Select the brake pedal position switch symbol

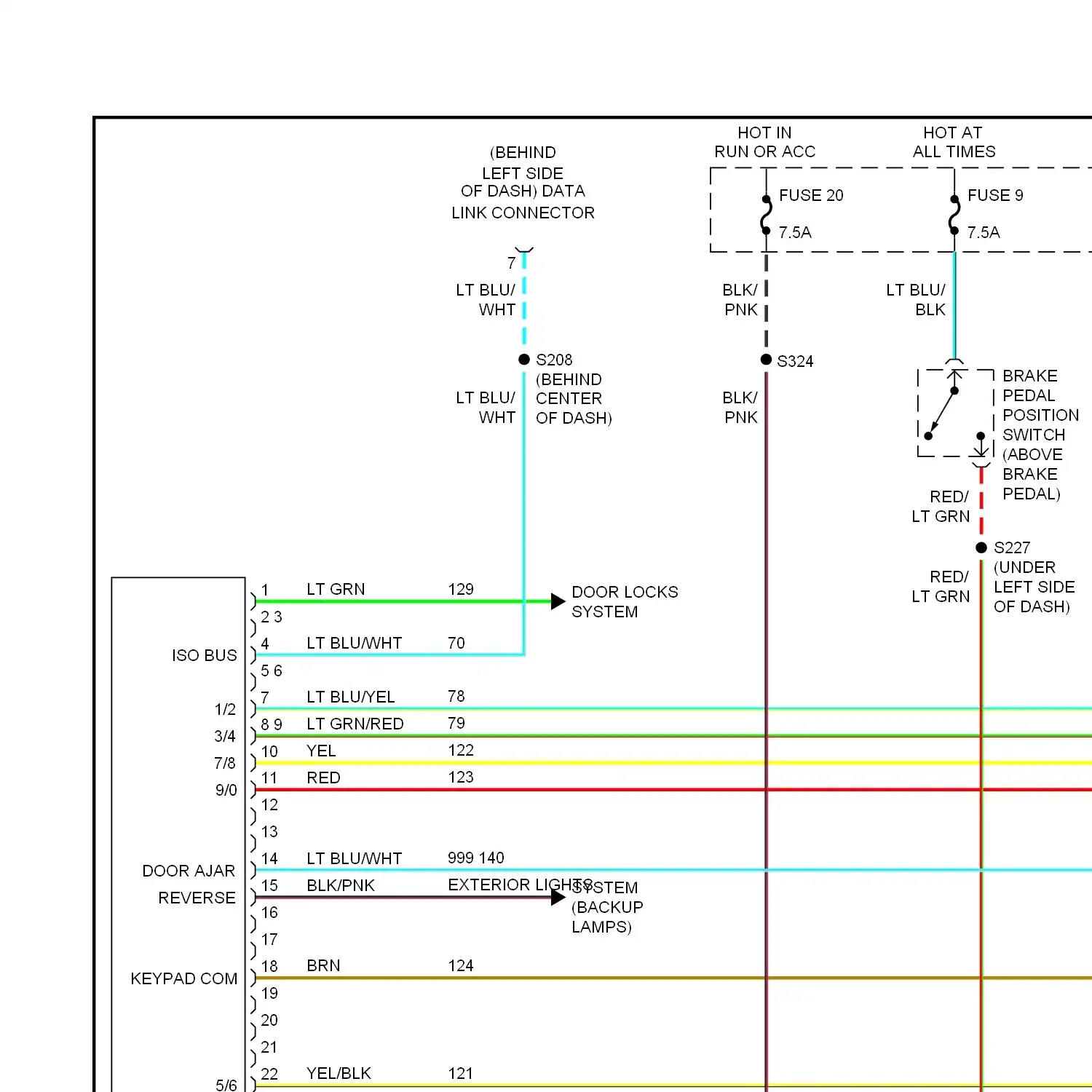tap(955, 413)
